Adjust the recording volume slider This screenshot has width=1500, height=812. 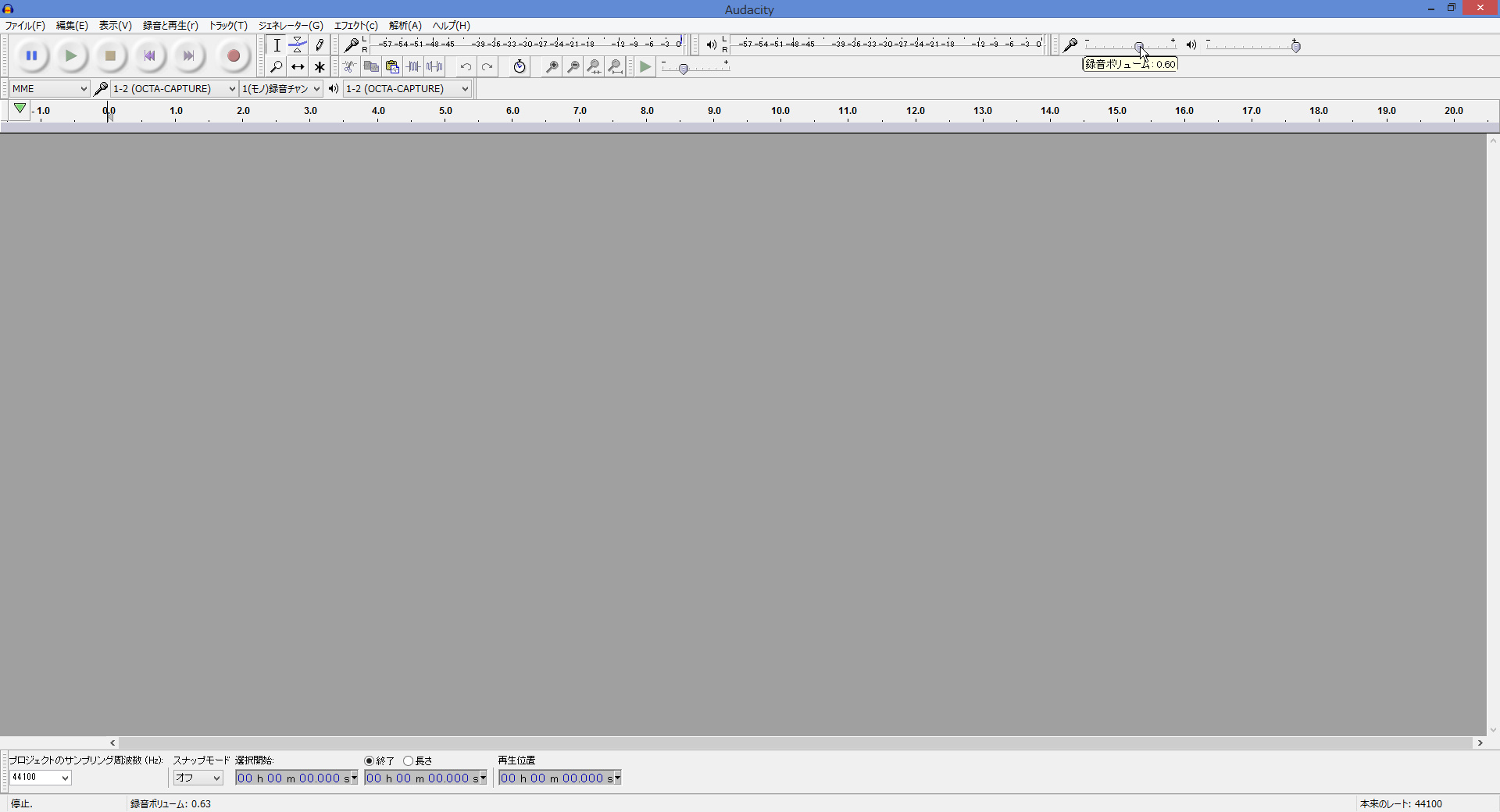coord(1139,45)
